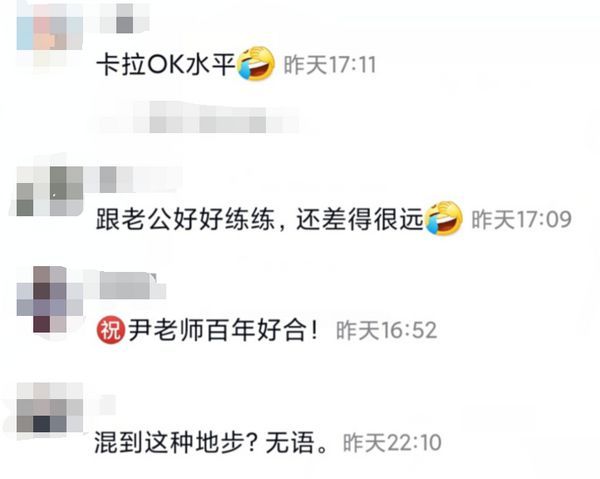
Task: Click the laughing emoji after 卡拉OK水平
Action: [256, 64]
